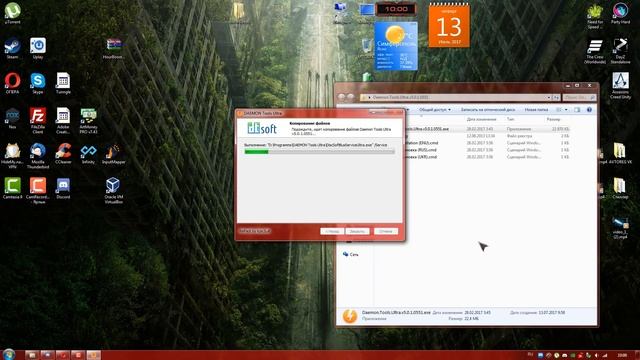This screenshot has height=360, width=640.
Task: Click the installer's middle next-step button
Action: [x=357, y=231]
